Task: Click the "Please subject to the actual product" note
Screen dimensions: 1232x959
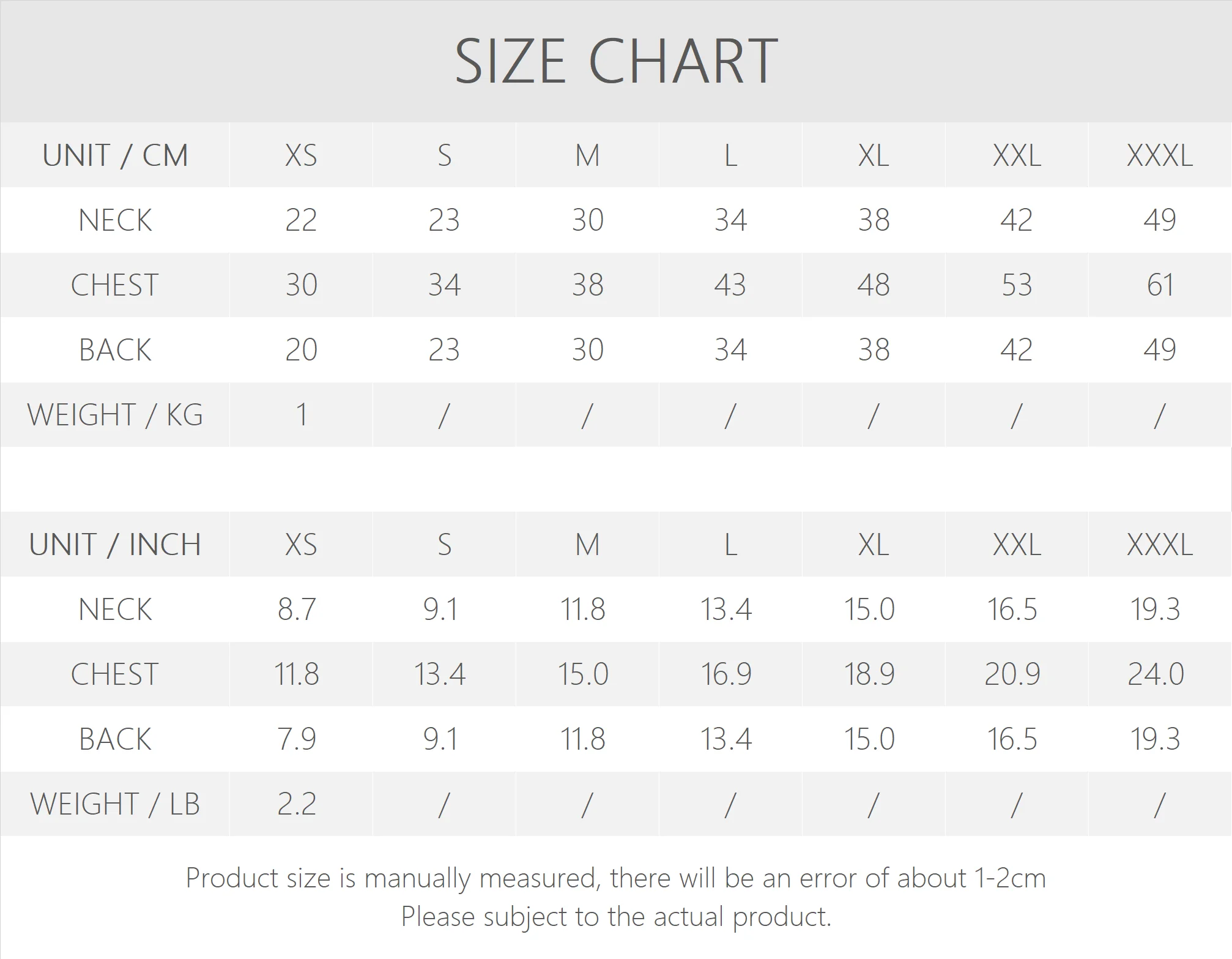Action: 616,917
